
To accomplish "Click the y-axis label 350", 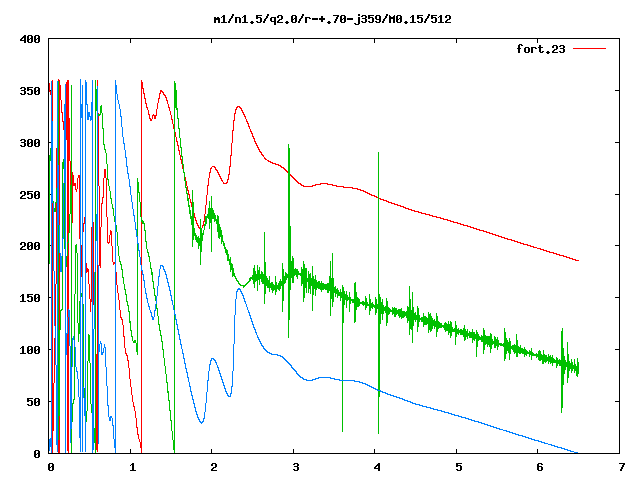I will pos(30,91).
